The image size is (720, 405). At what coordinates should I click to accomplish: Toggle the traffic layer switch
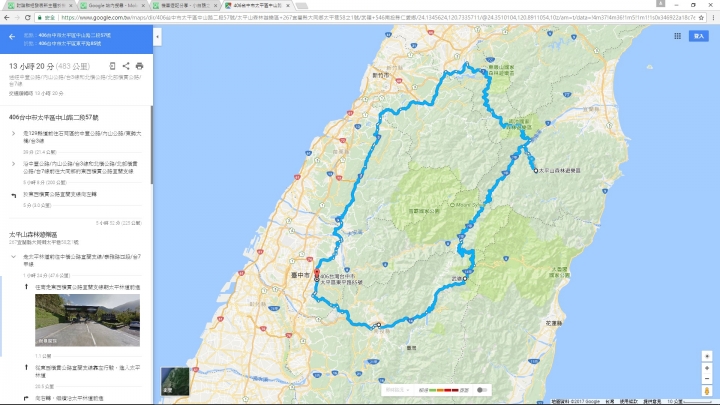pyautogui.click(x=481, y=390)
